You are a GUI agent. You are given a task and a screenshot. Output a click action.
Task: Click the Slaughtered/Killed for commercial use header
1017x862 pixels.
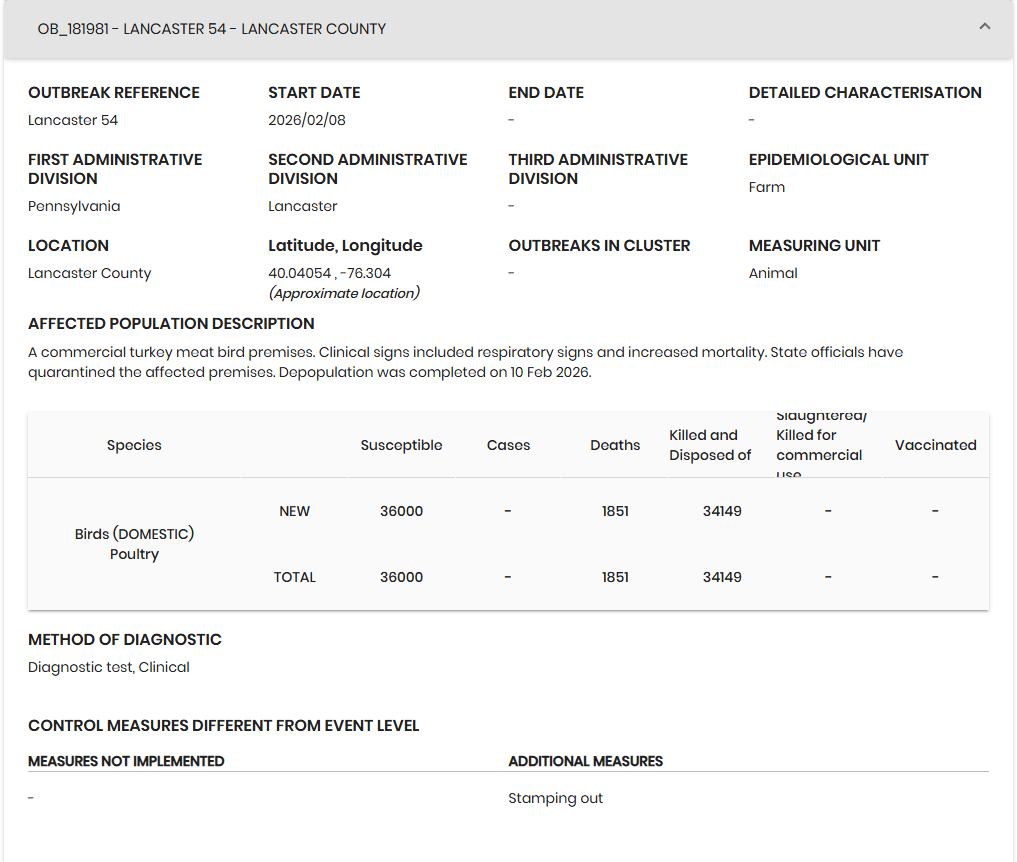pyautogui.click(x=821, y=445)
